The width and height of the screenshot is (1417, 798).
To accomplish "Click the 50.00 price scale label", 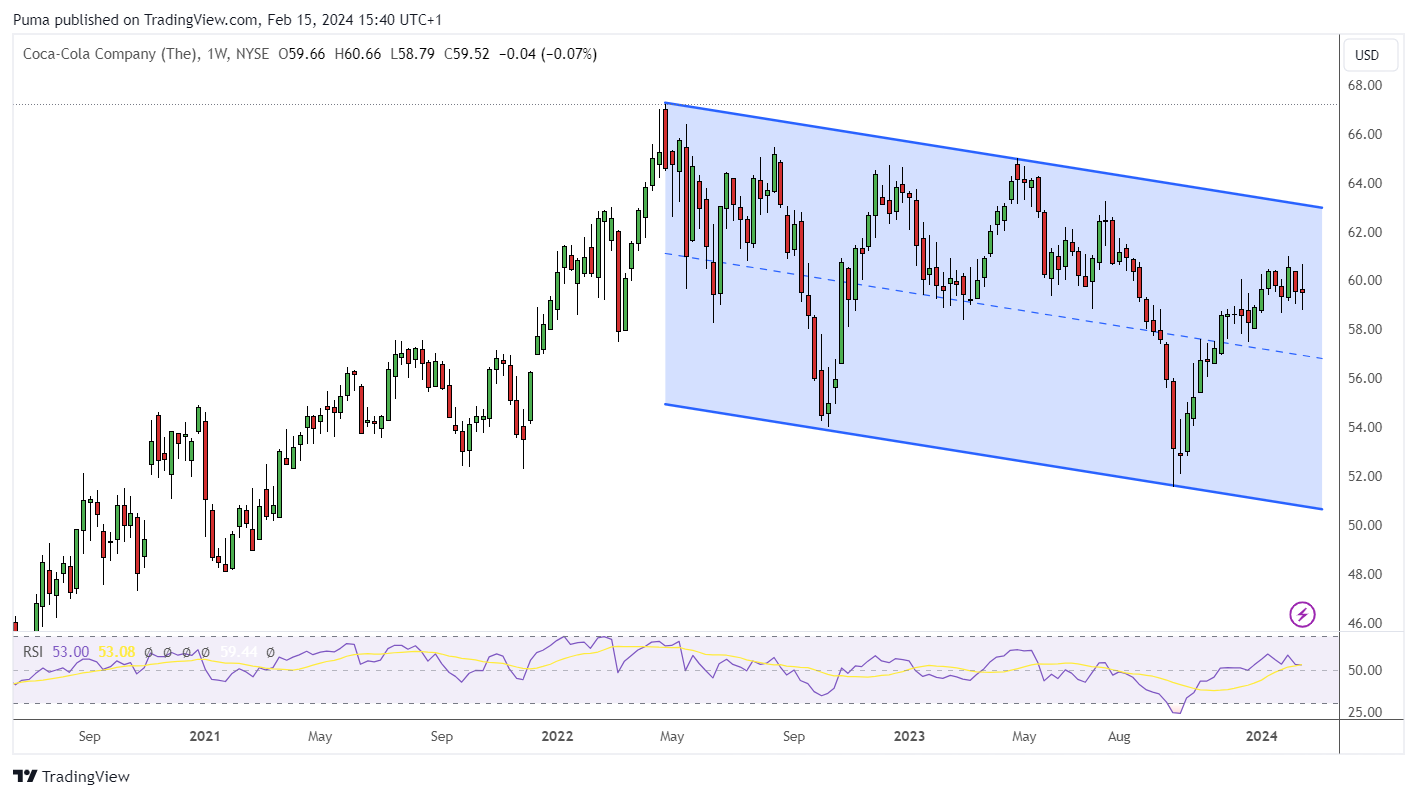I will click(1366, 525).
